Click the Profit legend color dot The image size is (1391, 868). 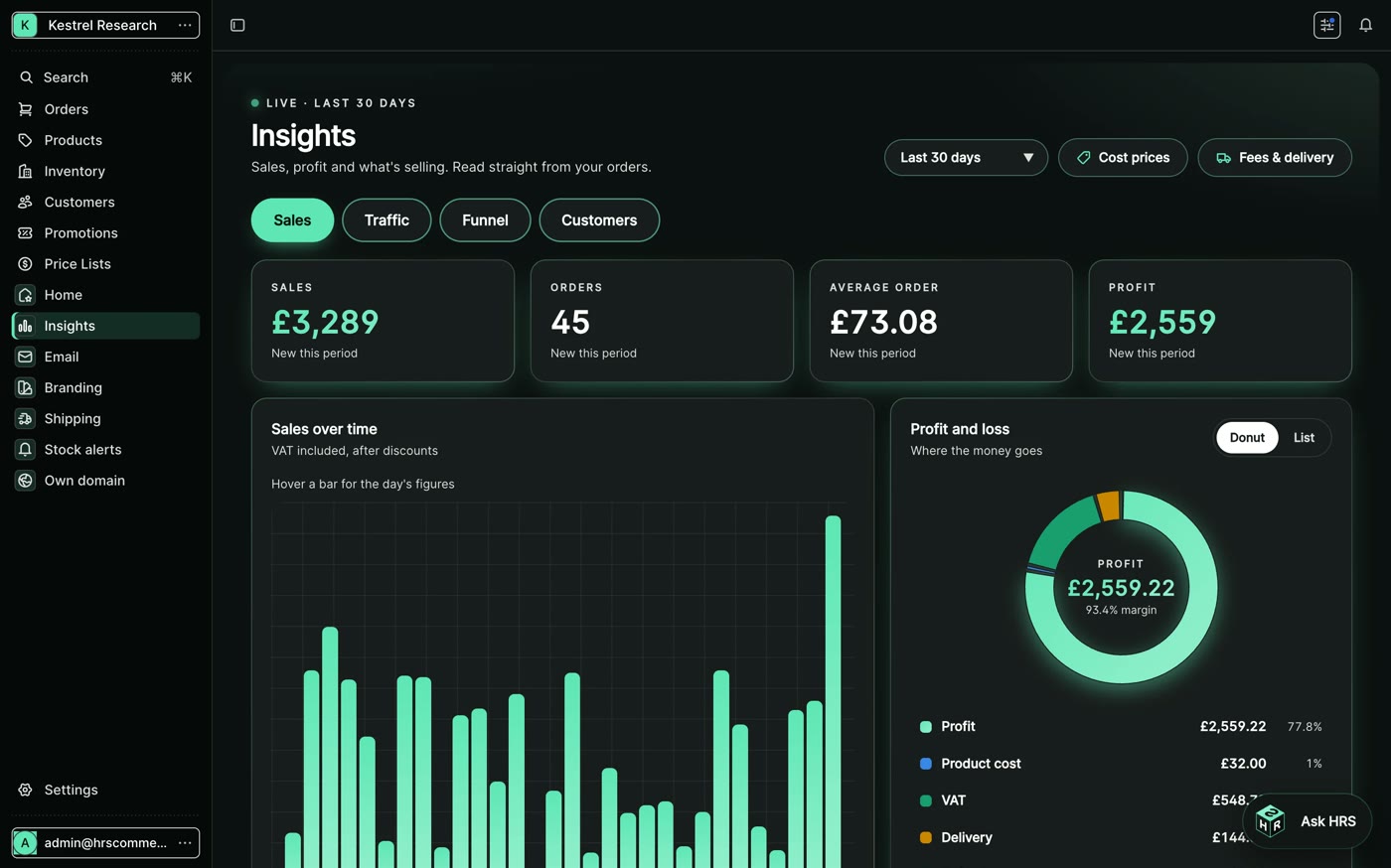tap(926, 727)
